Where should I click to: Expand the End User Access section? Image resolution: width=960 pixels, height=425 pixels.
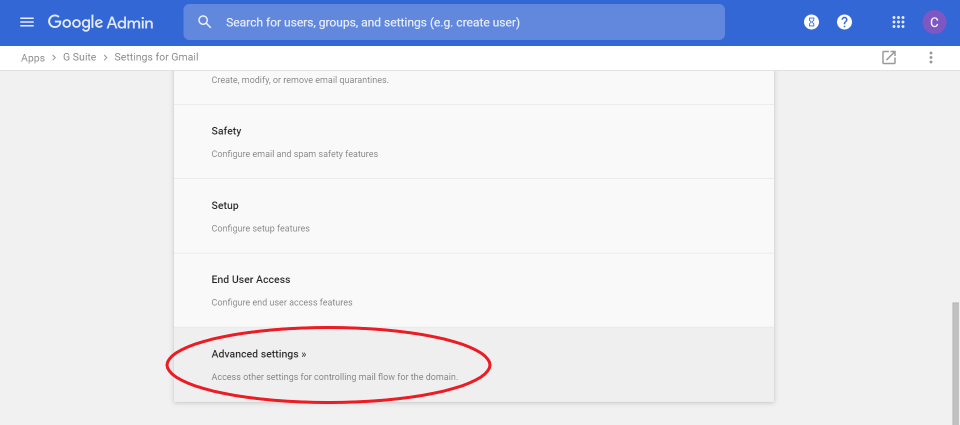pyautogui.click(x=474, y=290)
